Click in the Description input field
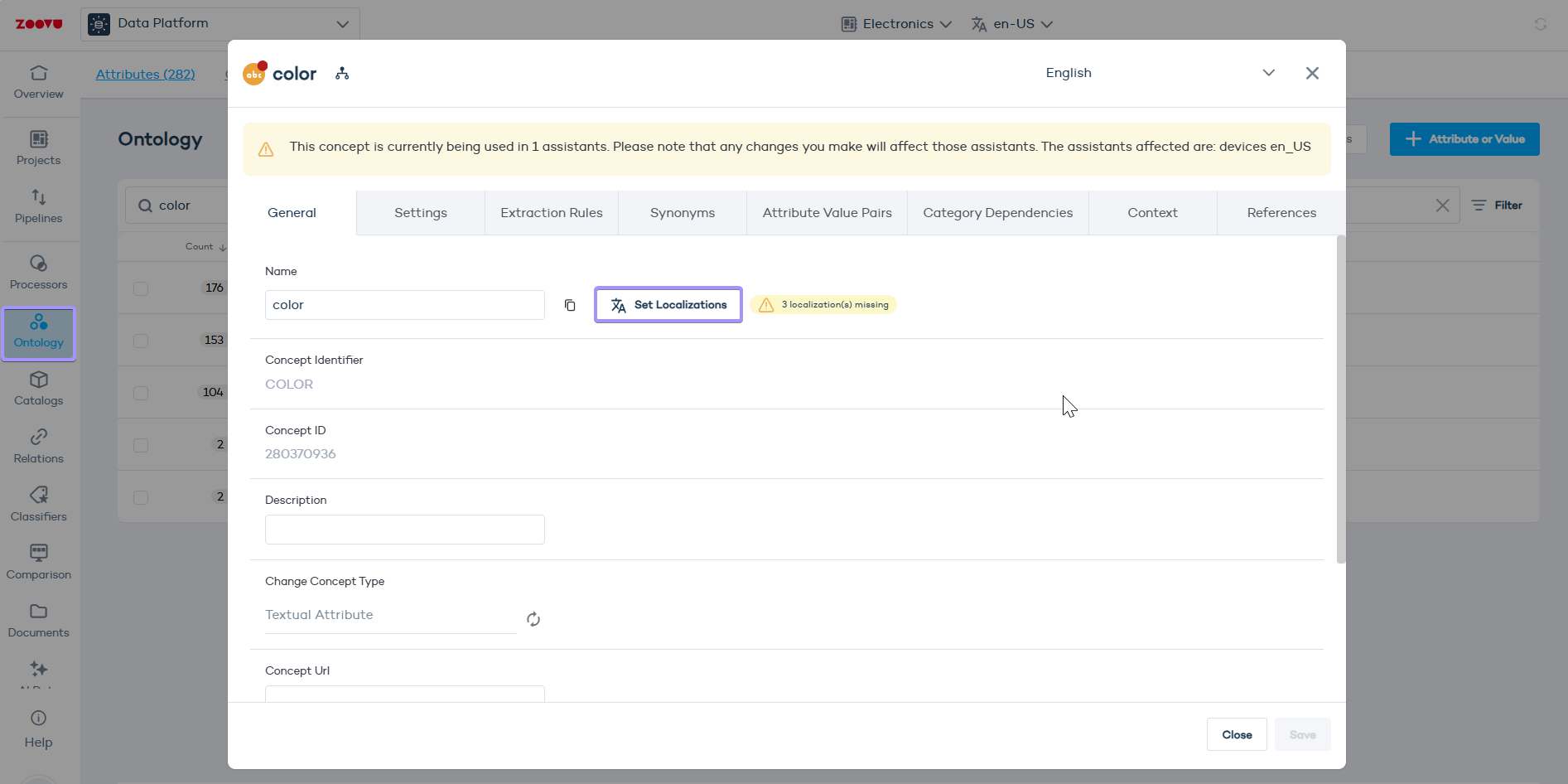The image size is (1568, 784). pyautogui.click(x=405, y=530)
